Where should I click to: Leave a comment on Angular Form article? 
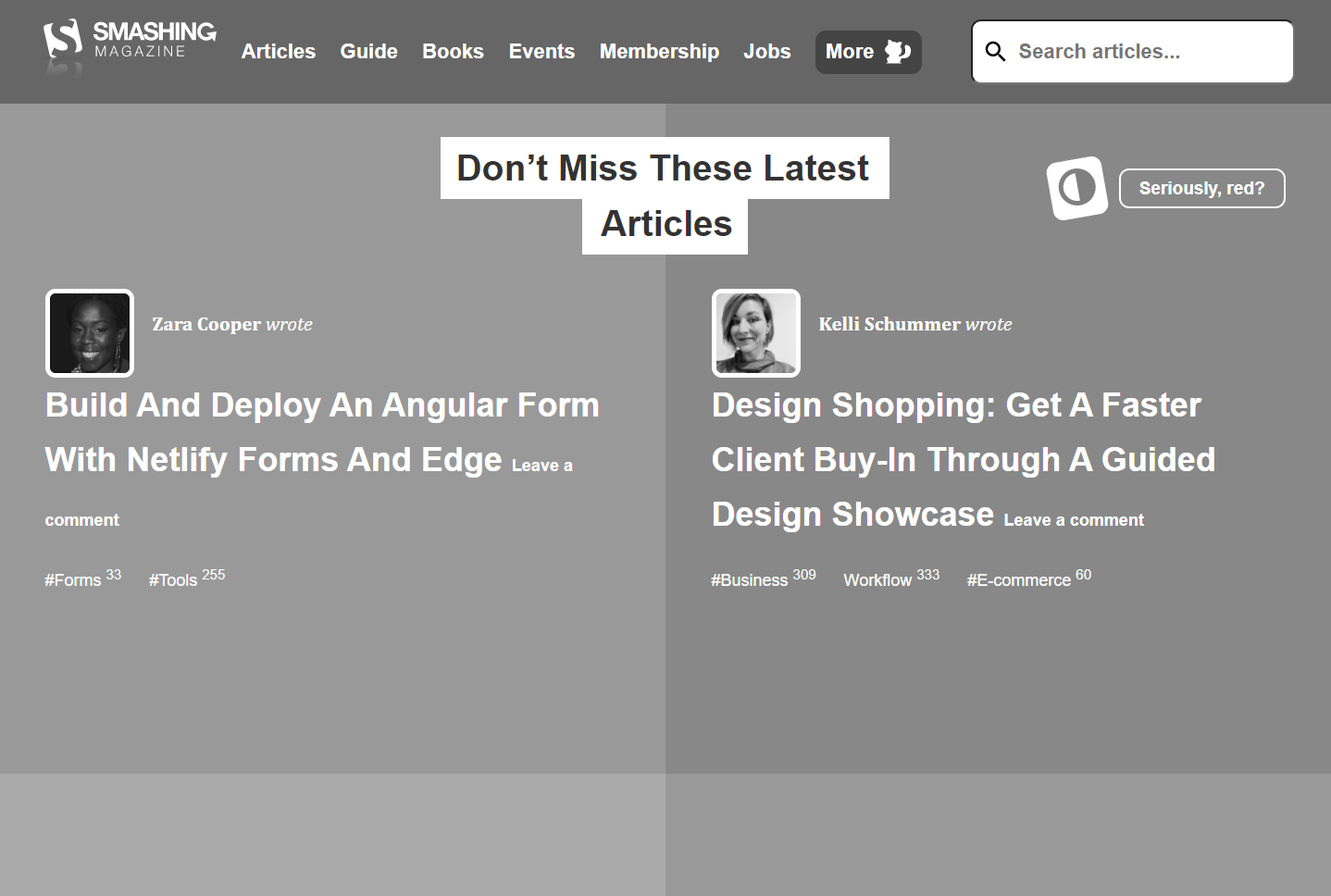click(542, 466)
